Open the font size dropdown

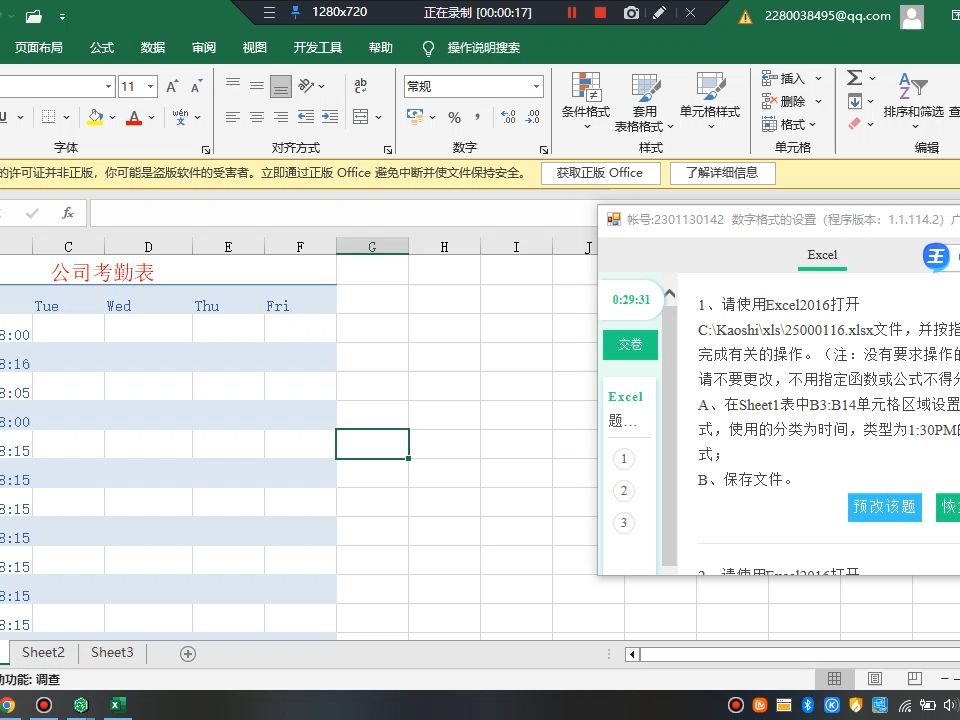point(152,86)
